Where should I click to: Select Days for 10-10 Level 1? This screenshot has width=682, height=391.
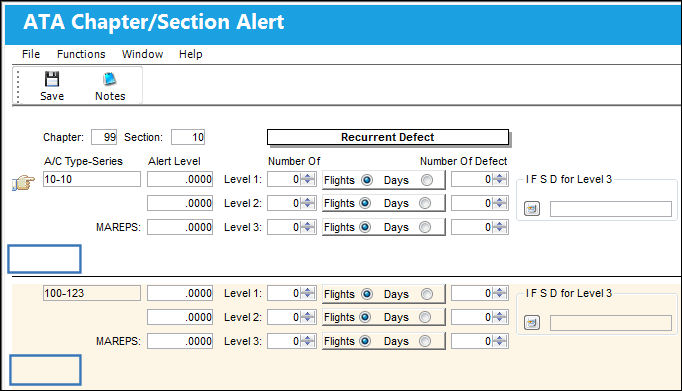click(x=427, y=180)
